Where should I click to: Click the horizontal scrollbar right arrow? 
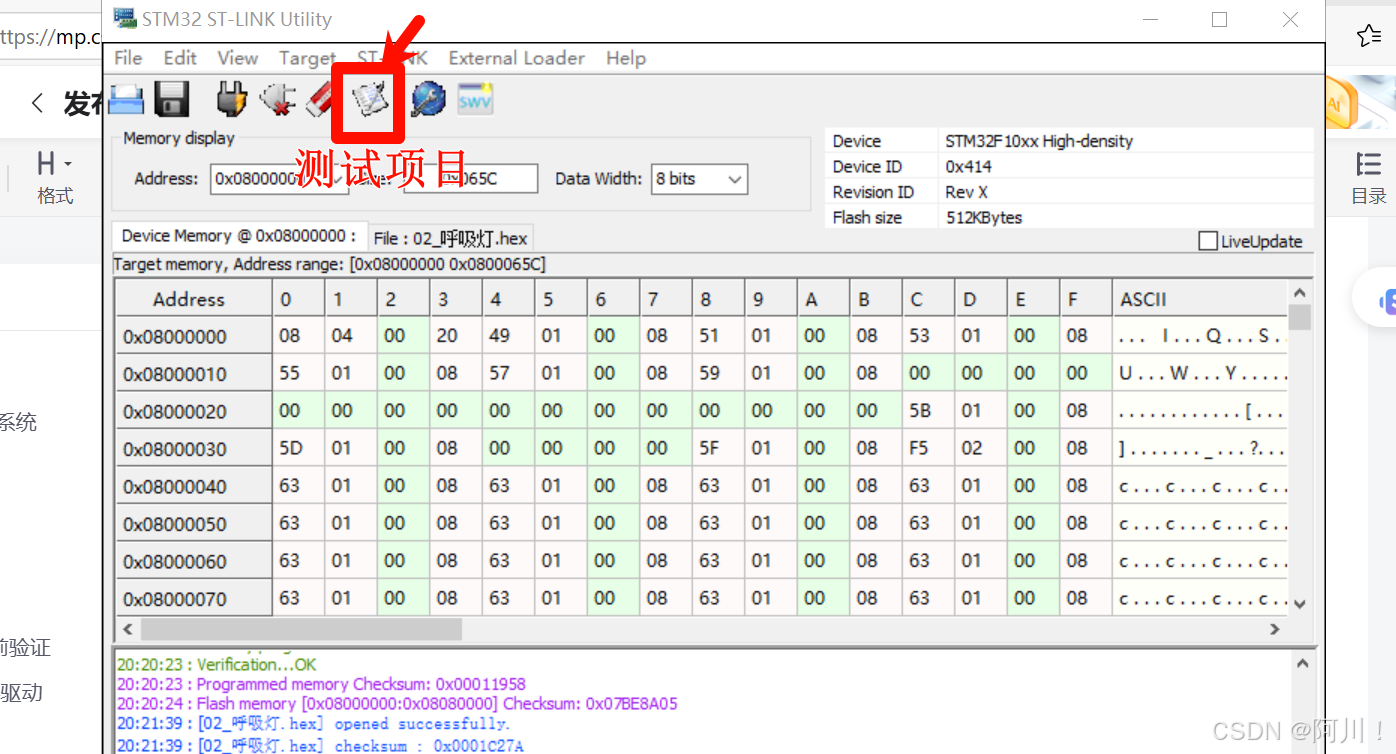pyautogui.click(x=1275, y=629)
